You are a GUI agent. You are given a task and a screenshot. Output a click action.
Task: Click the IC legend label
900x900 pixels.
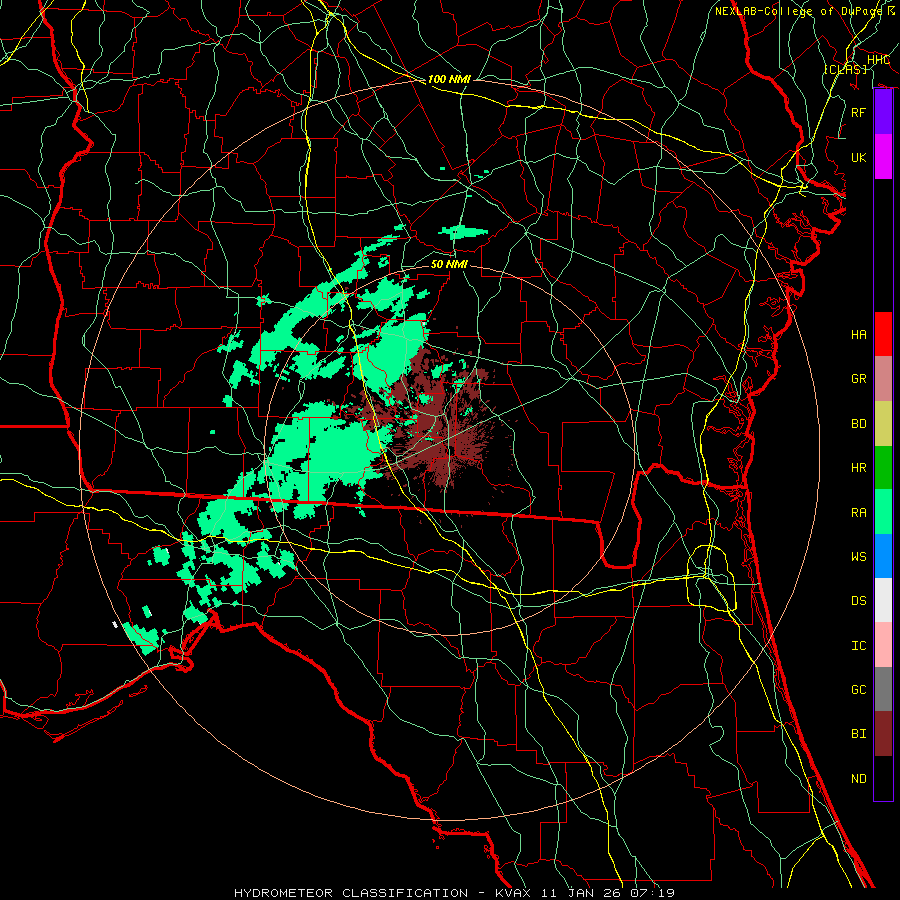pos(858,645)
